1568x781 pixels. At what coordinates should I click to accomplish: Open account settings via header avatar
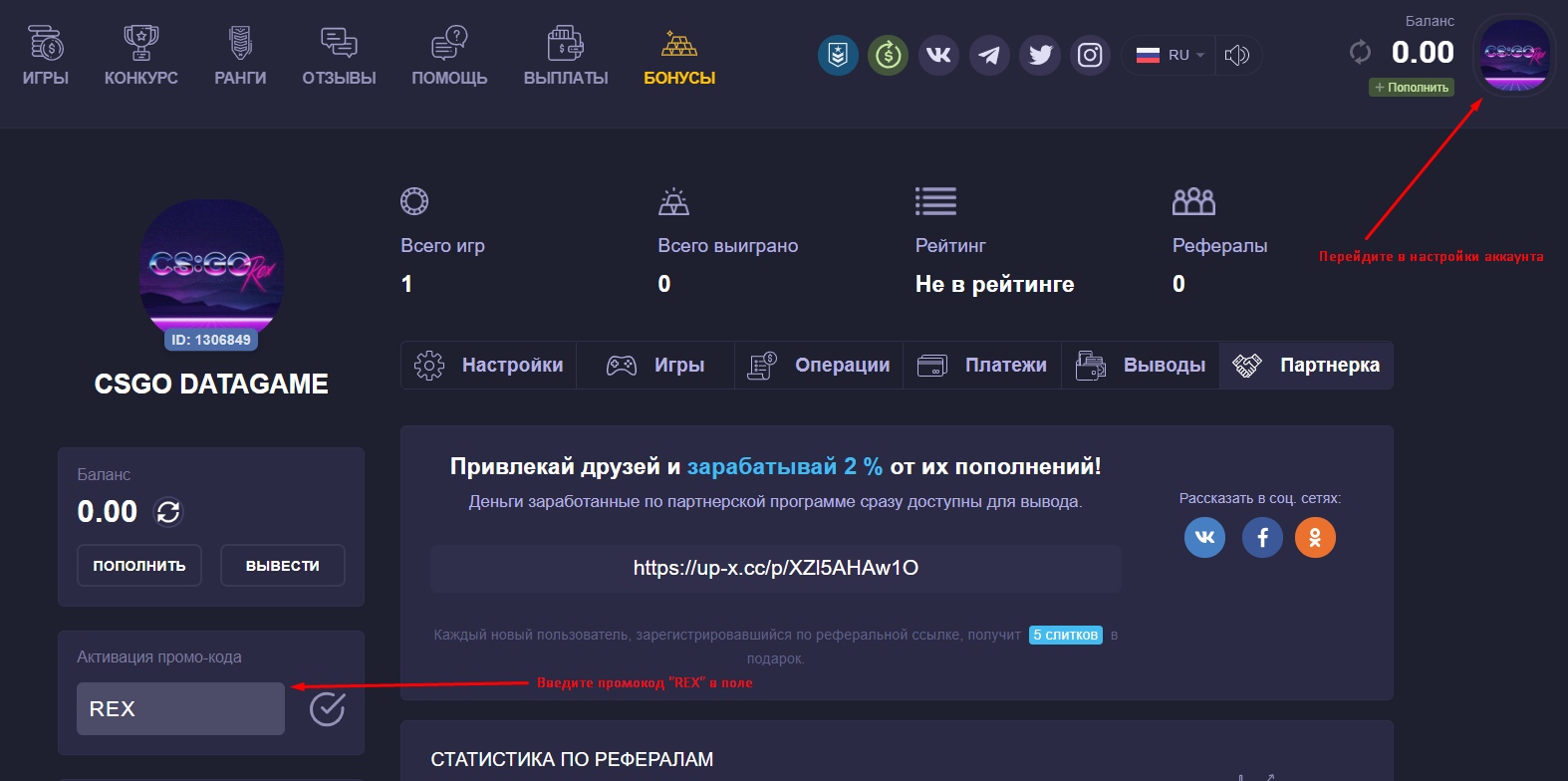pos(1514,56)
